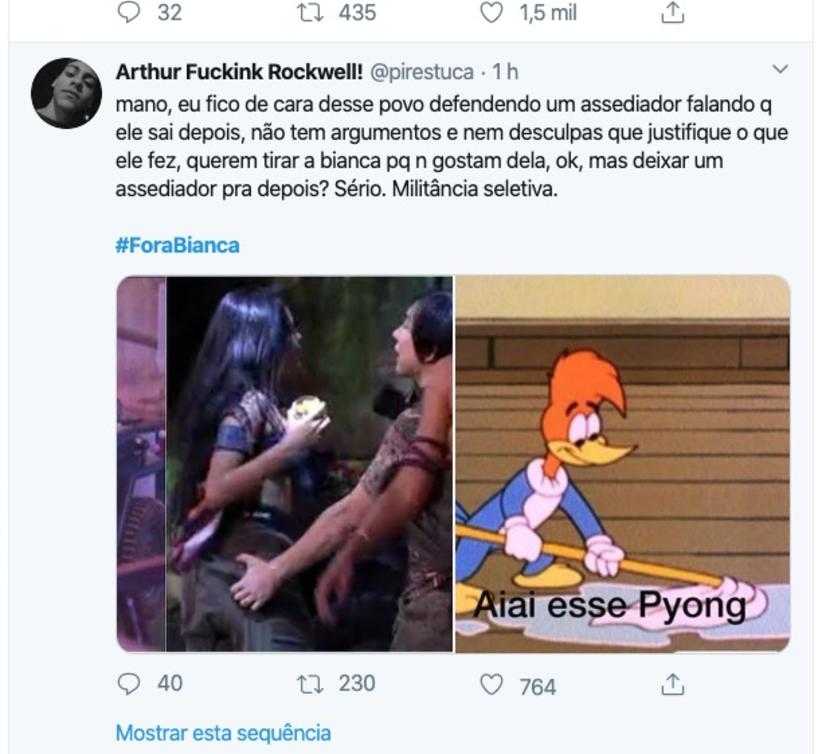Click share icon under the #ForaBianca tweet
The height and width of the screenshot is (754, 822).
pos(674,684)
